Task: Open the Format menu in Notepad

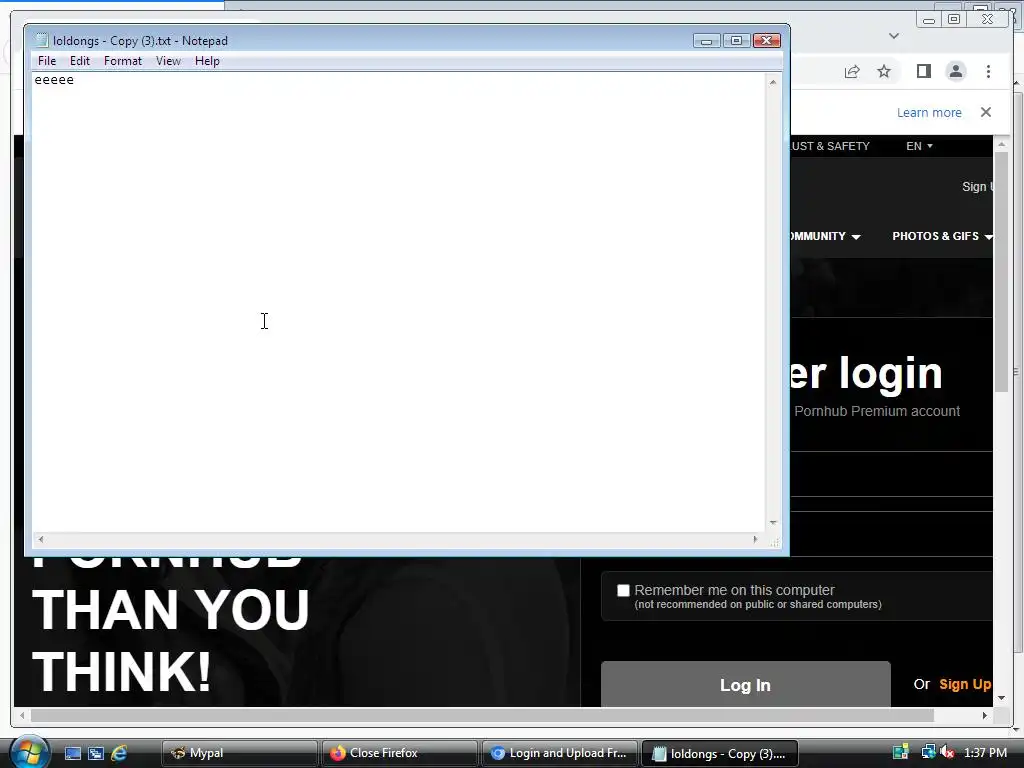Action: (123, 61)
